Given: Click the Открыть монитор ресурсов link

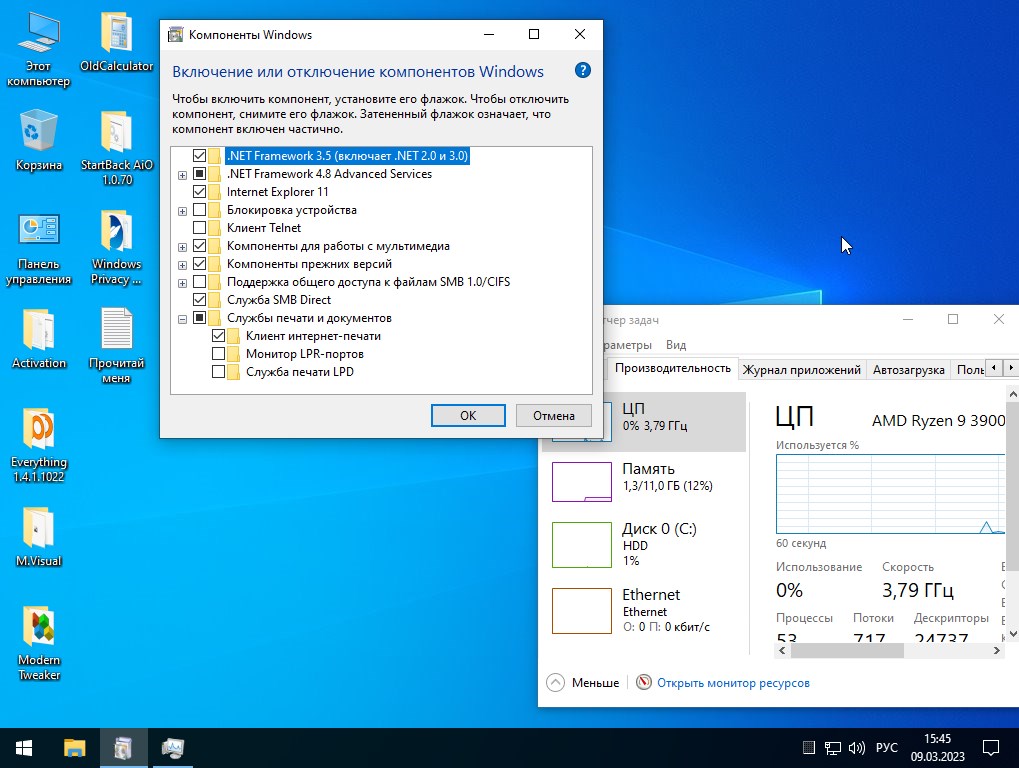Looking at the screenshot, I should pos(732,683).
